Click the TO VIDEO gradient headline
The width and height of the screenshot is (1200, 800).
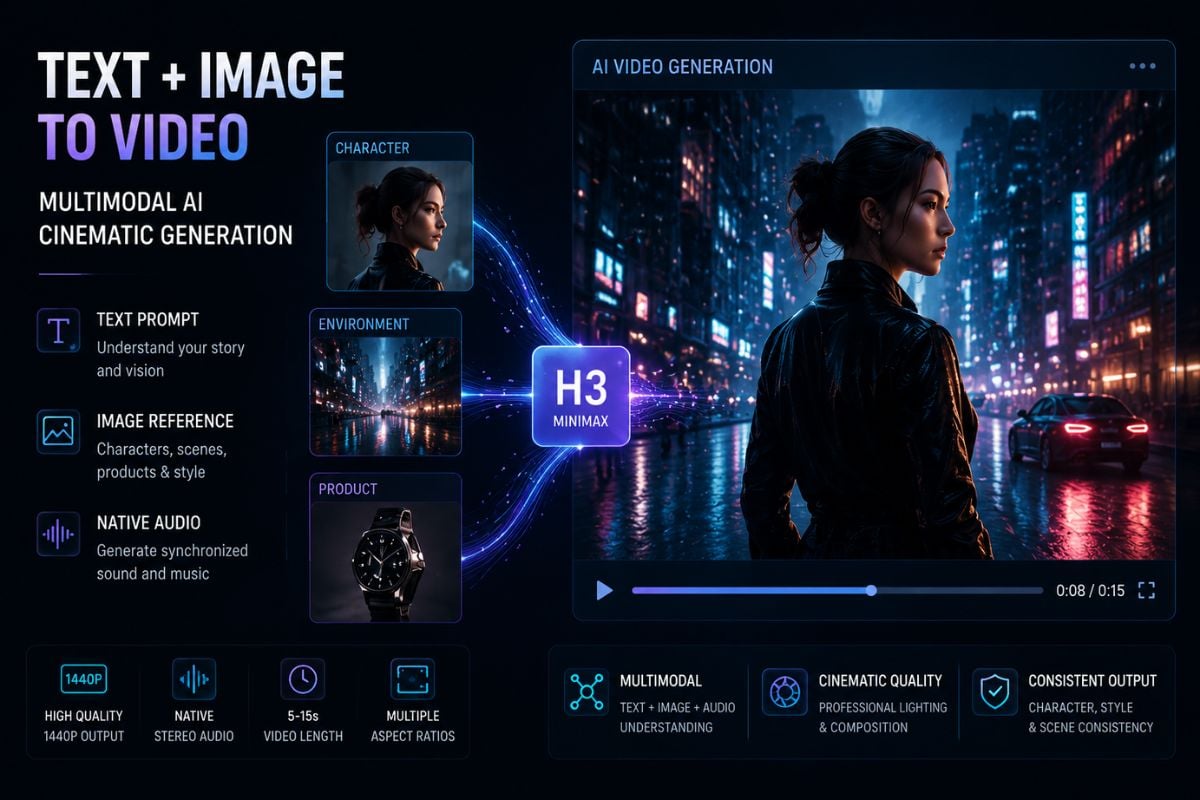point(143,137)
